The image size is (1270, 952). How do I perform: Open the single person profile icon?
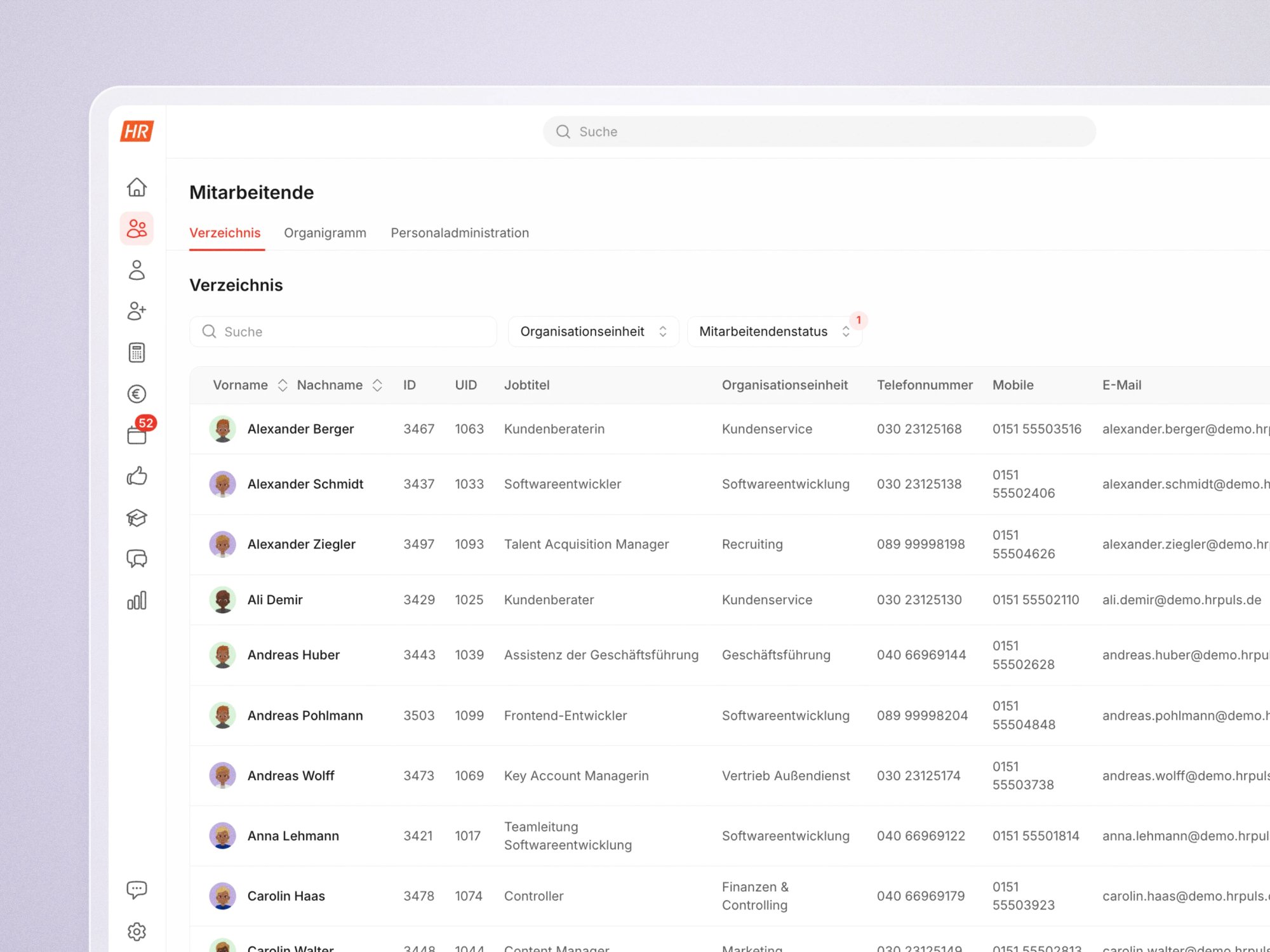click(x=137, y=270)
